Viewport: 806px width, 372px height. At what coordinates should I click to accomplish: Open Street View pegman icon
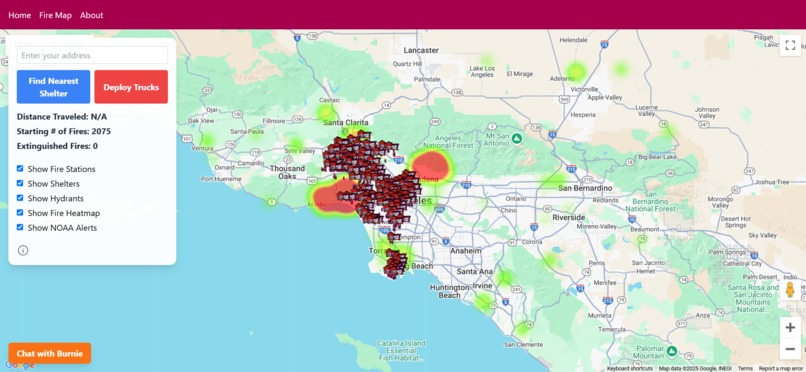pos(790,290)
